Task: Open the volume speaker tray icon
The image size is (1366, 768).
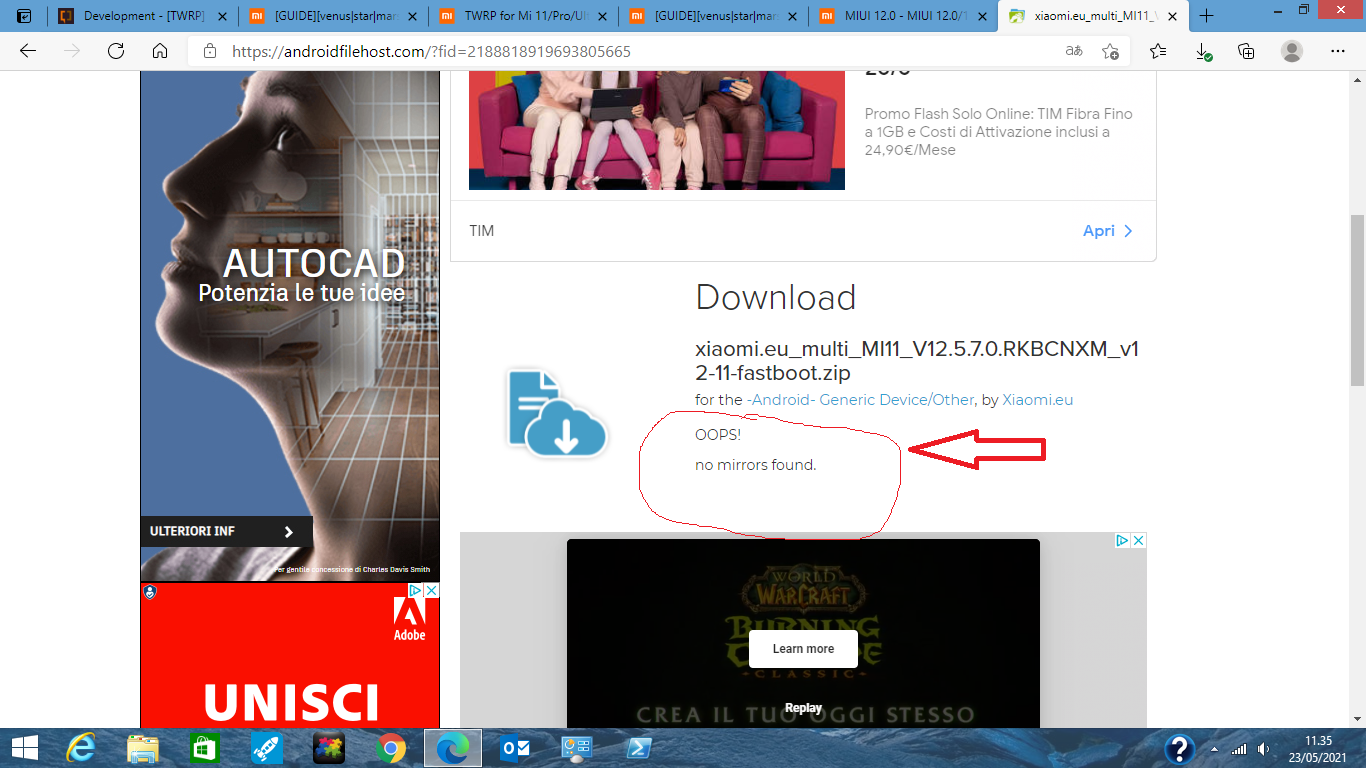Action: [x=1263, y=749]
